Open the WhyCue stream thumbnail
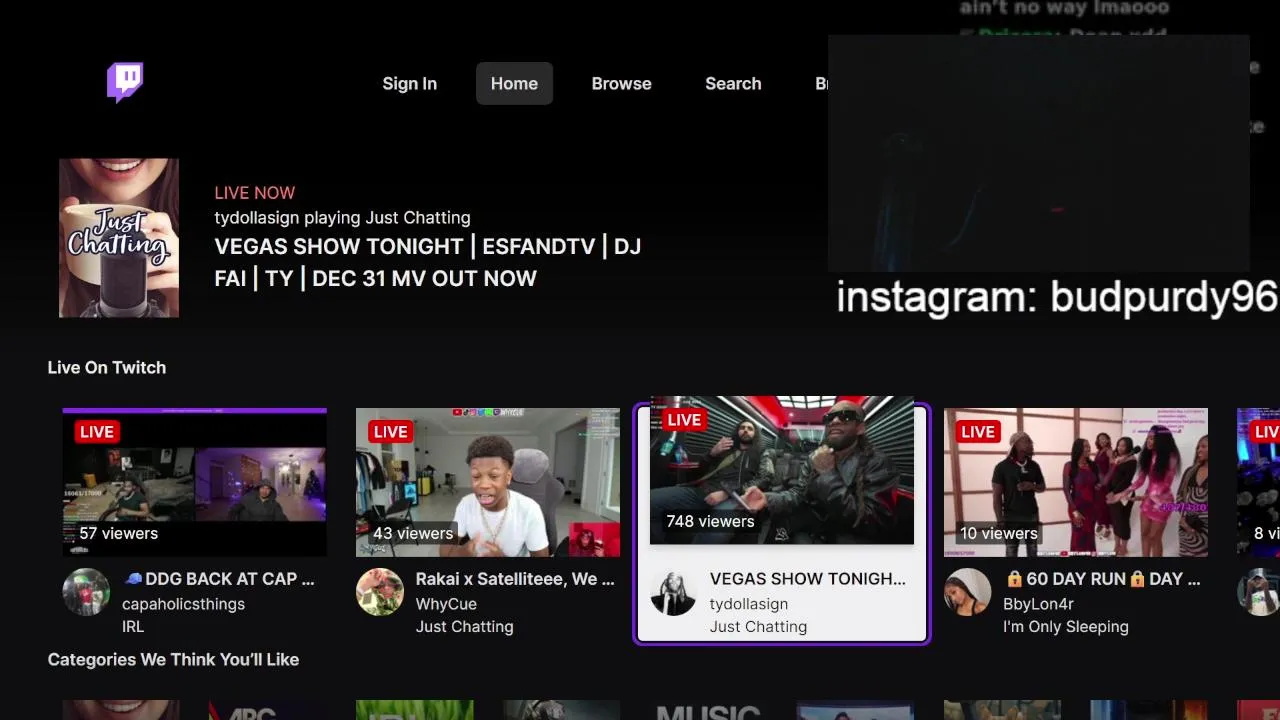This screenshot has height=720, width=1280. pos(488,482)
